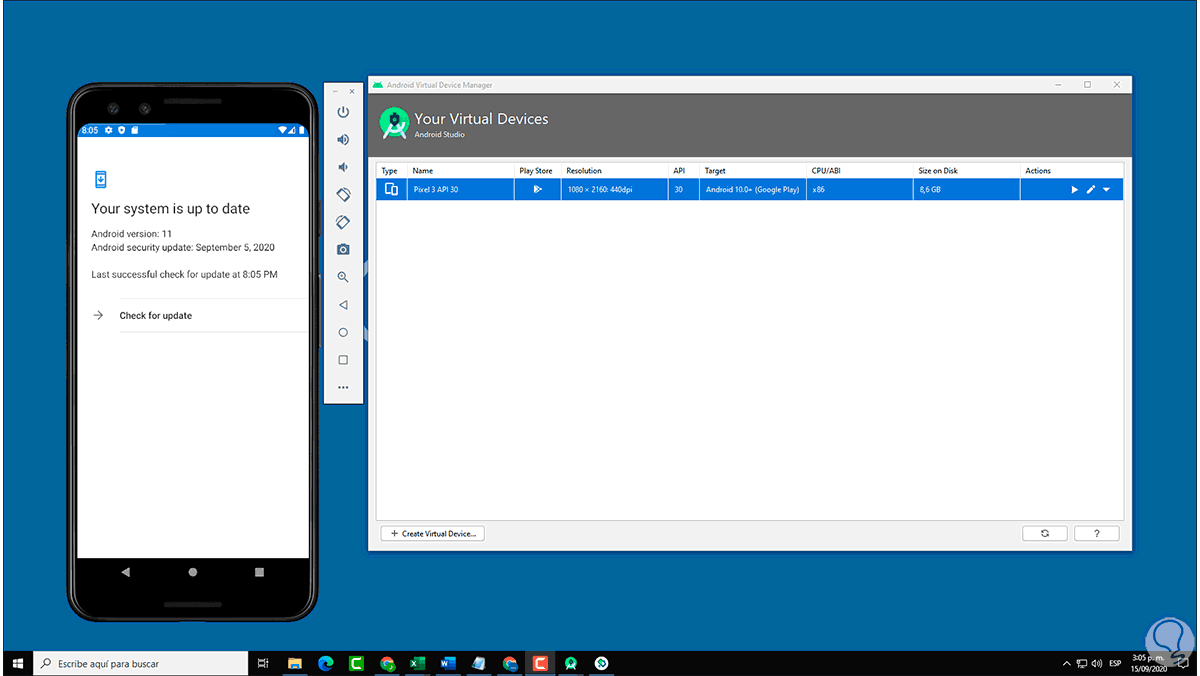This screenshot has width=1200, height=676.
Task: Click the emulator toolbar Overview square
Action: (343, 360)
